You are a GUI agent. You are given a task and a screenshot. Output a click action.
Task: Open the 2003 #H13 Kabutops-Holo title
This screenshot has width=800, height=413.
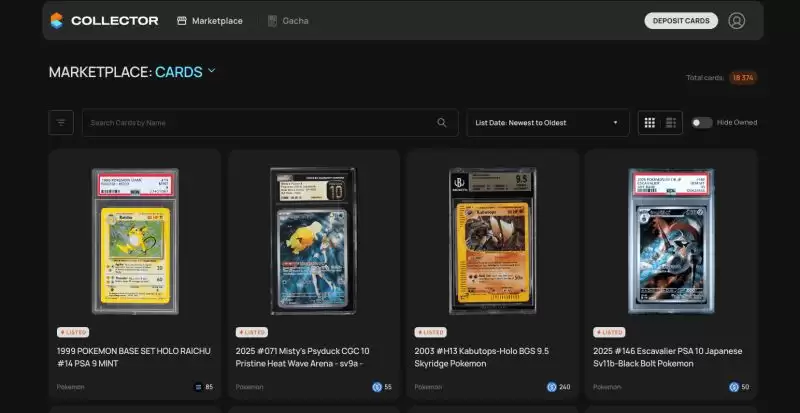tap(482, 357)
